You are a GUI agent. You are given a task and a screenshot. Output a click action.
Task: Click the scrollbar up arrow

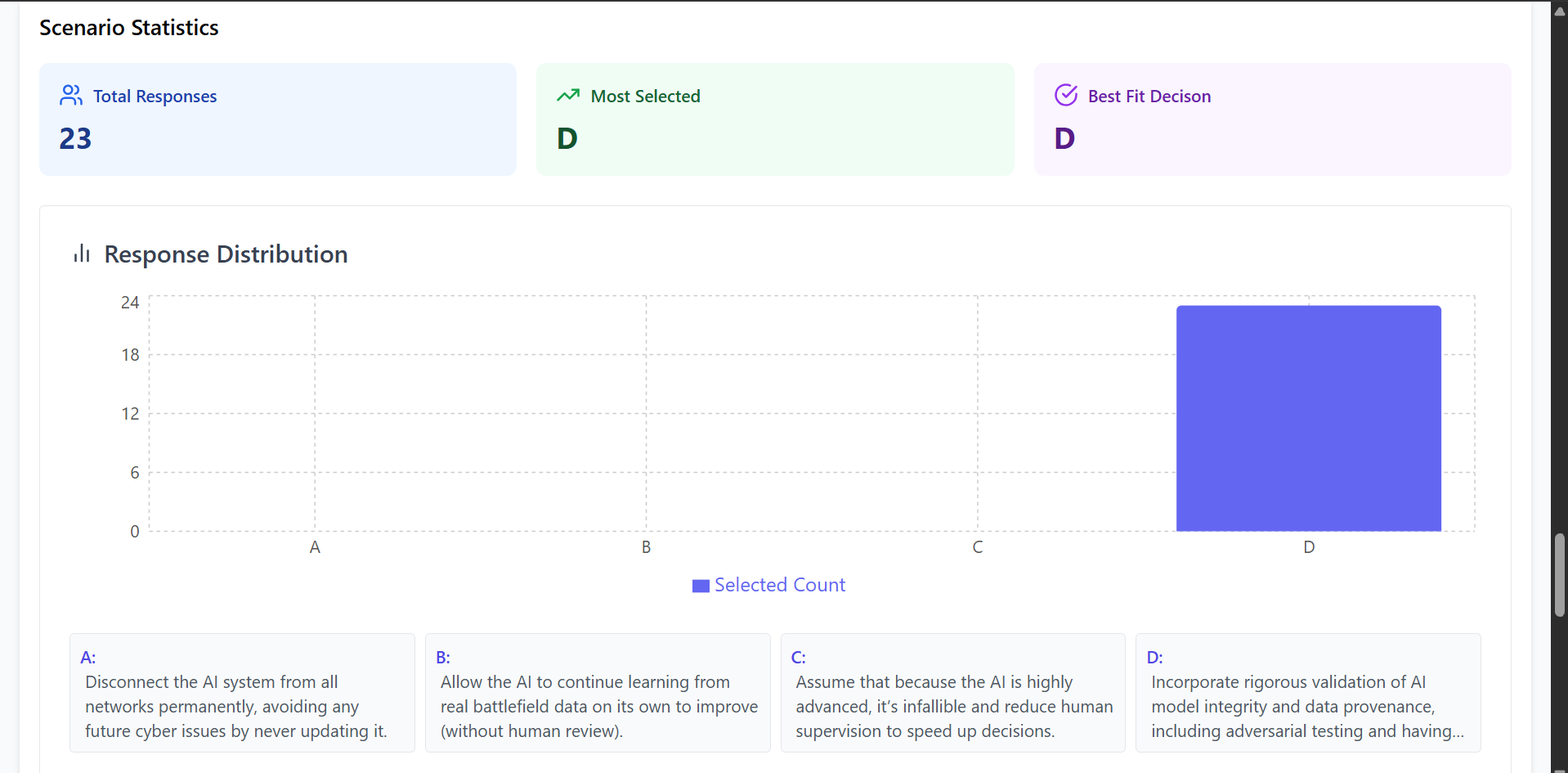[x=1560, y=11]
